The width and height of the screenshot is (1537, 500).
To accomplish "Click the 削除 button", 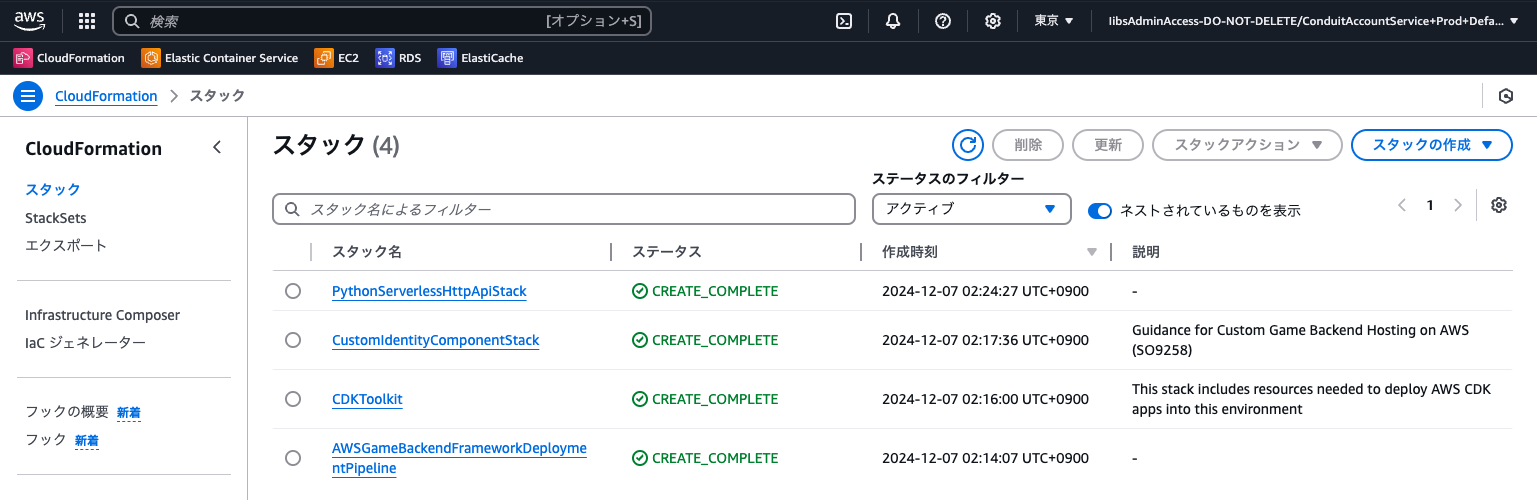I will tap(1028, 145).
